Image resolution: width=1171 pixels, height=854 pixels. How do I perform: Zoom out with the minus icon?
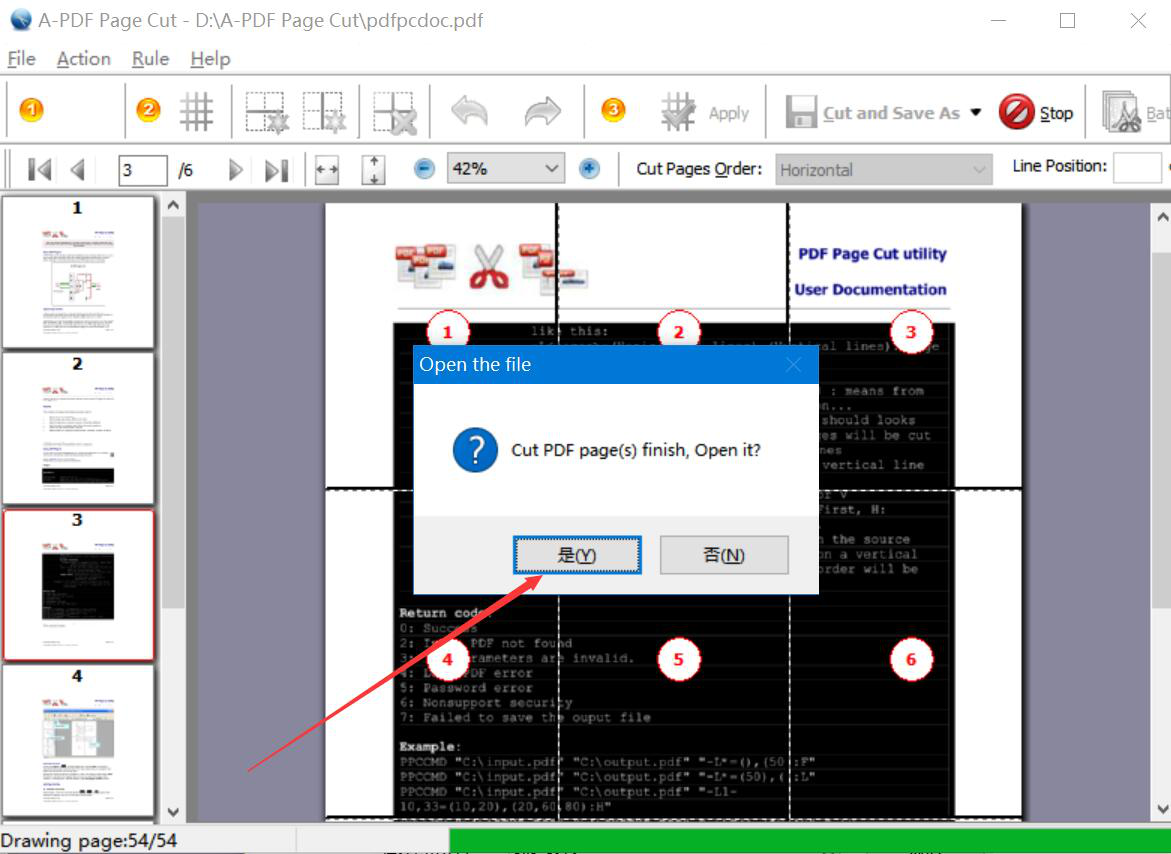tap(424, 169)
